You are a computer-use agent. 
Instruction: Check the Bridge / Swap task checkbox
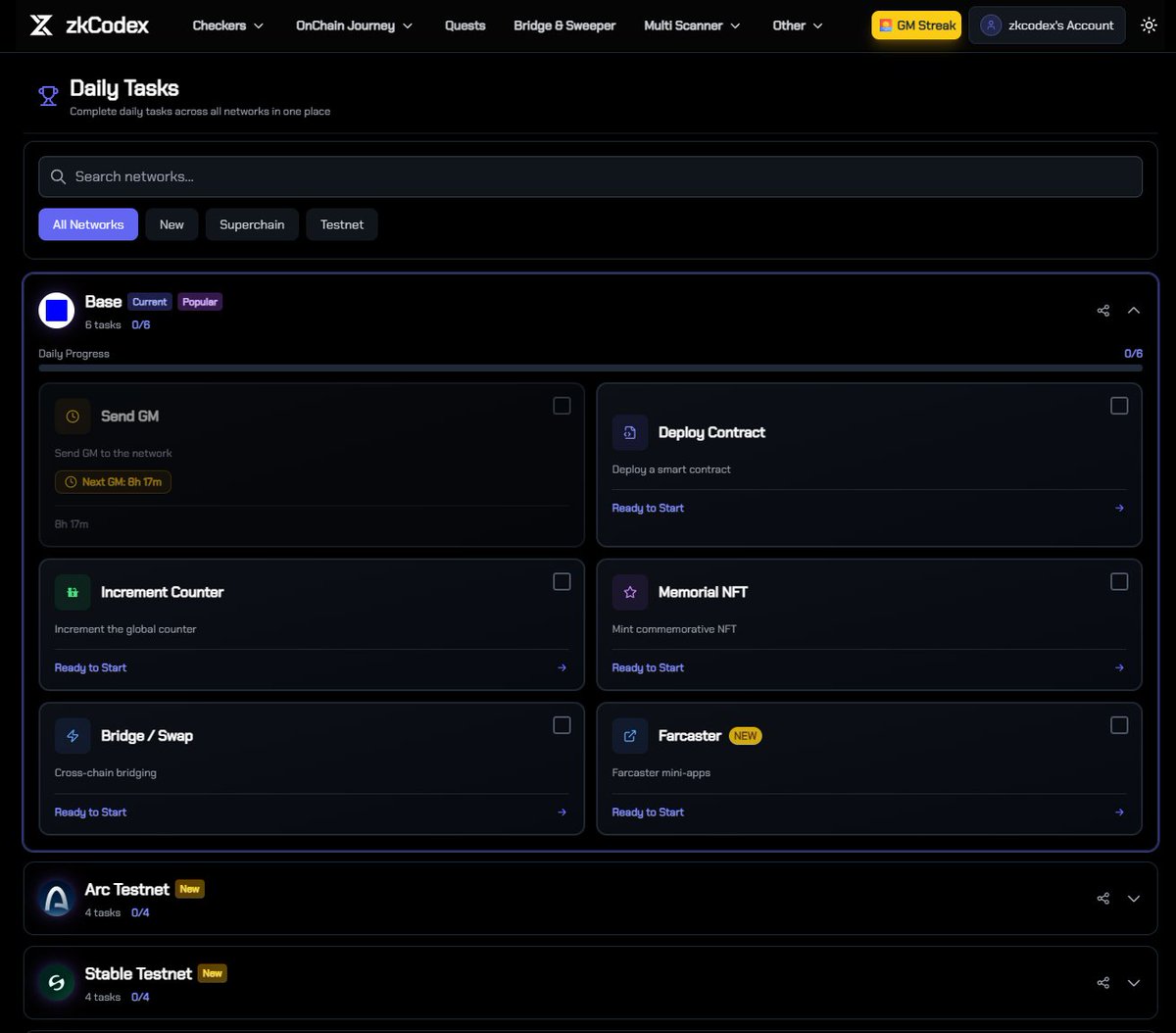pyautogui.click(x=562, y=725)
